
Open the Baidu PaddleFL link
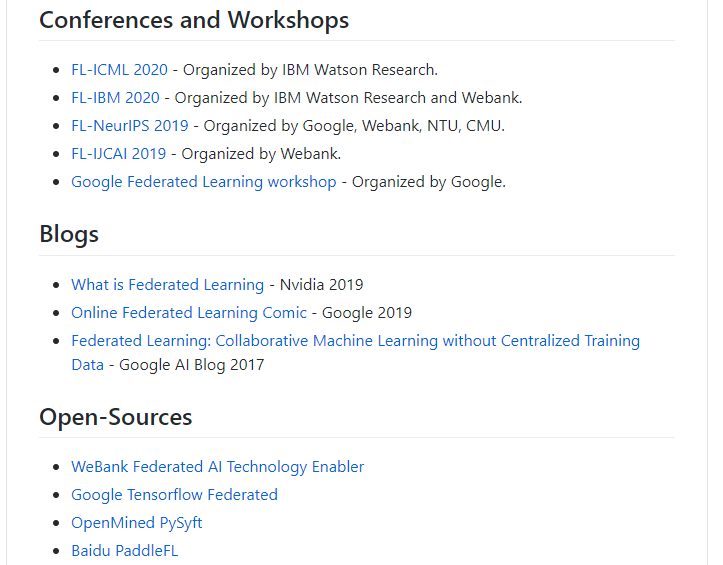click(x=124, y=551)
